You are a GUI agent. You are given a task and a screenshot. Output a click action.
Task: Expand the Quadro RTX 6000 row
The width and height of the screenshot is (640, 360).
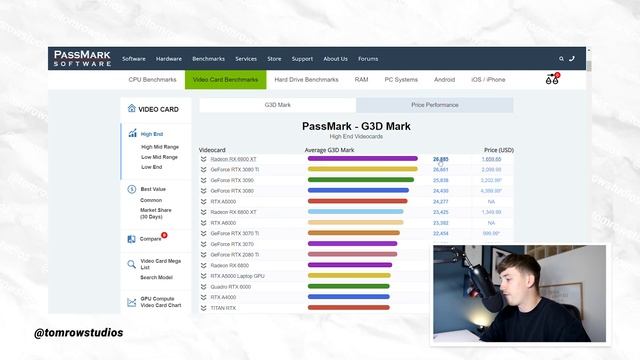[203, 287]
